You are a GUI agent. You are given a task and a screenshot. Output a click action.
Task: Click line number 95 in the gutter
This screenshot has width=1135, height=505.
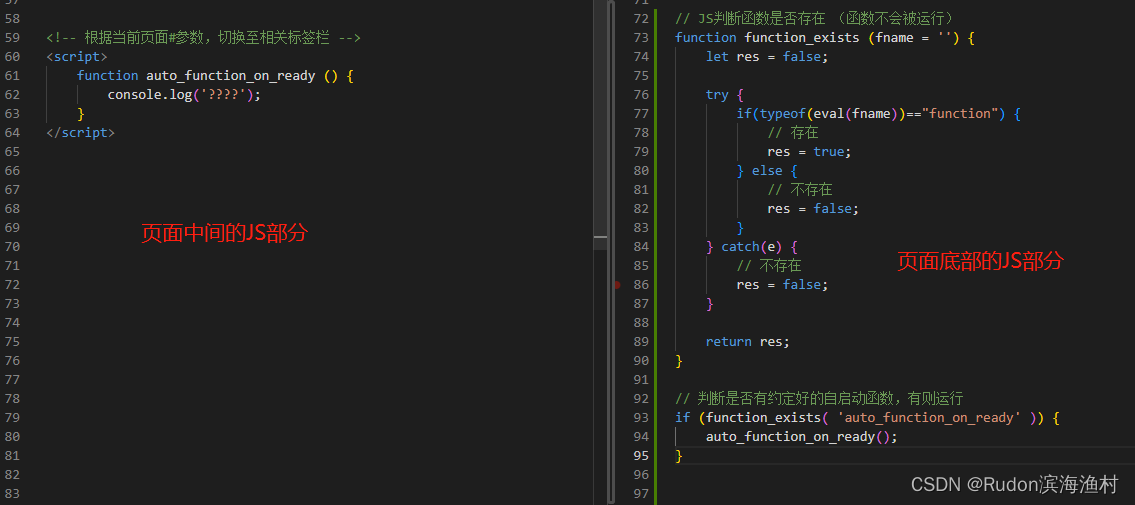641,456
